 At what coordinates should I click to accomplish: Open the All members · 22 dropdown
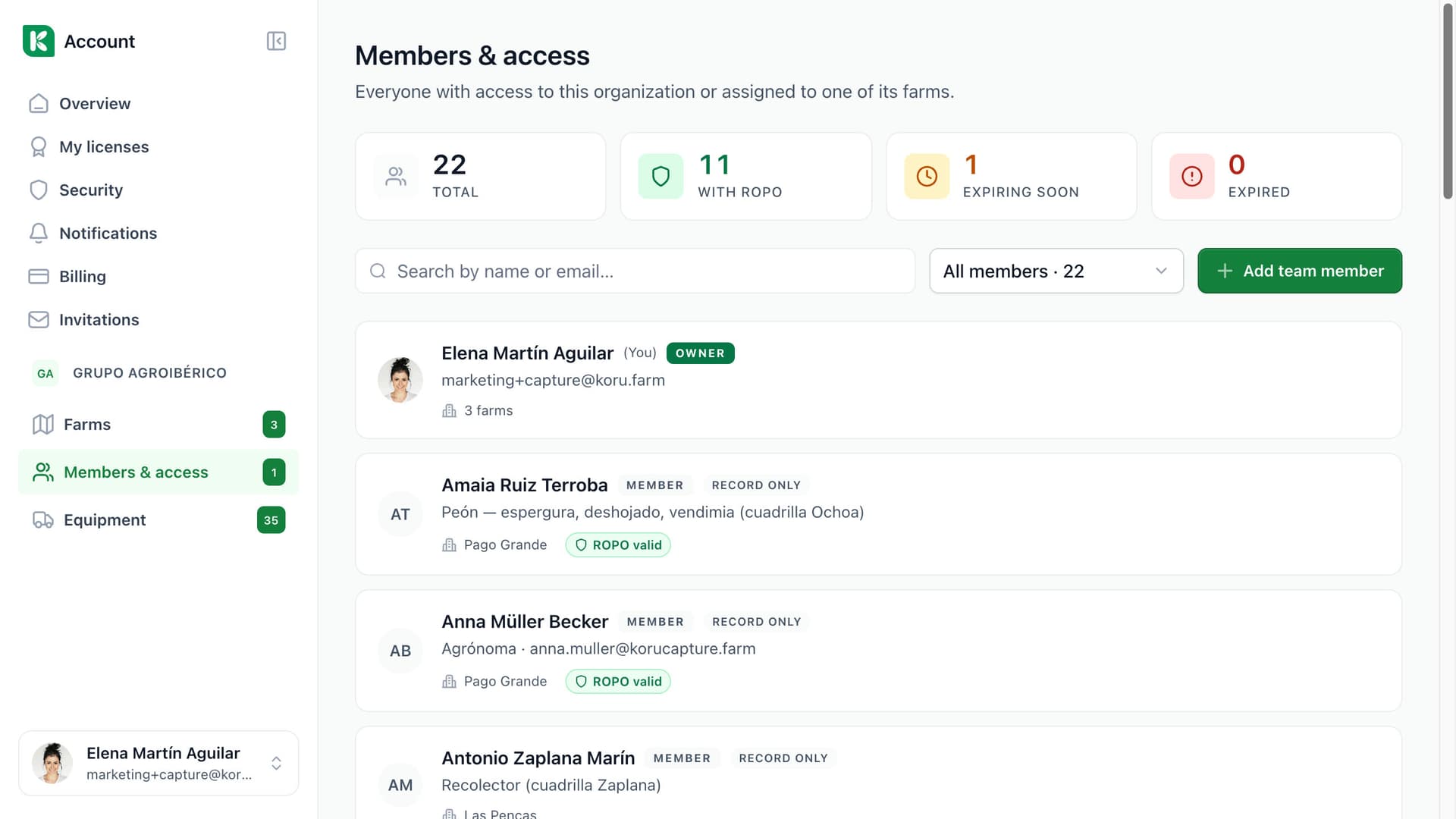point(1056,271)
